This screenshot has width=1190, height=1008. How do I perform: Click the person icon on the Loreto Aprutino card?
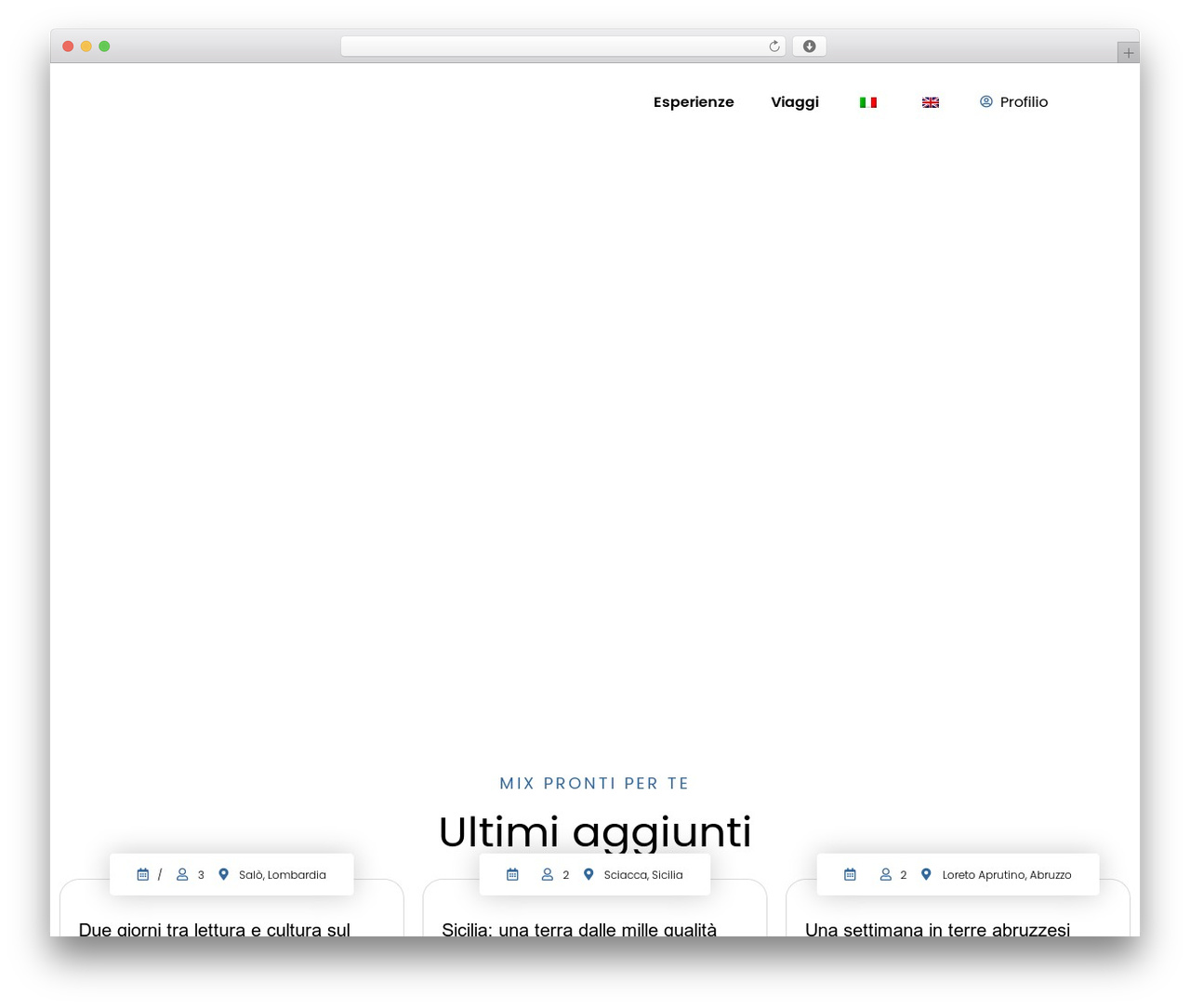pyautogui.click(x=886, y=874)
